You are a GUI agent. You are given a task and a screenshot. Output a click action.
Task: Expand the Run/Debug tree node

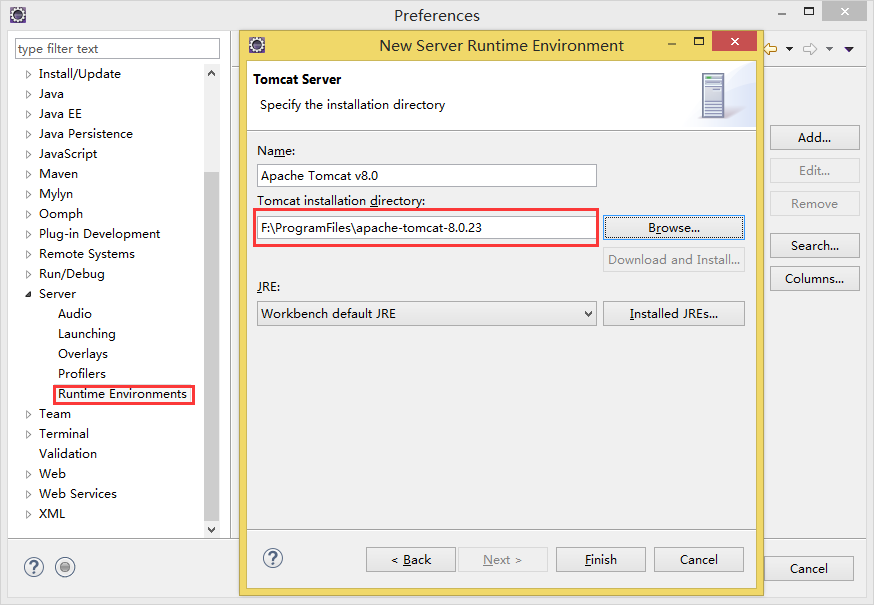(x=28, y=274)
